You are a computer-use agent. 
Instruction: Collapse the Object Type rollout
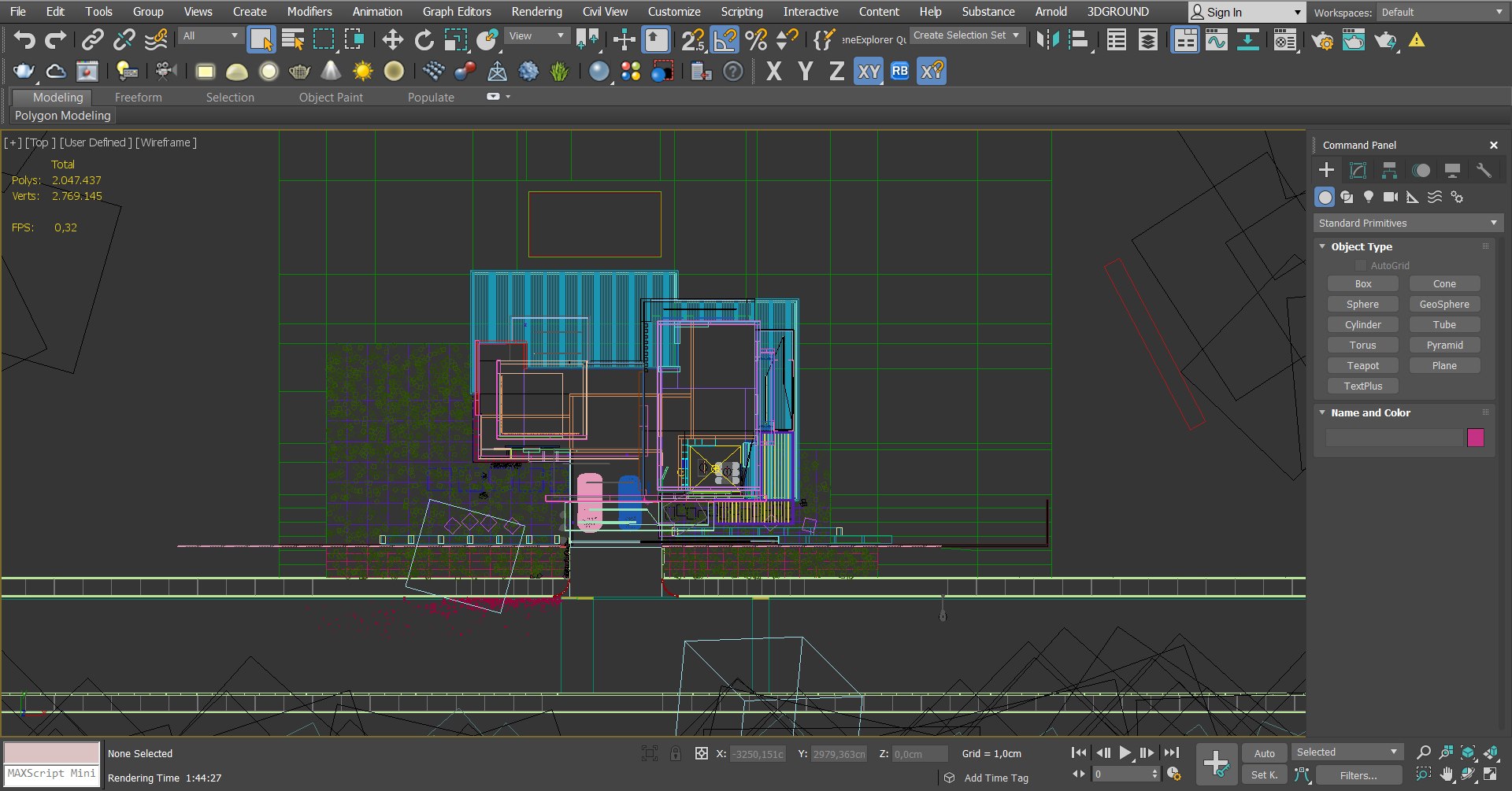[1322, 246]
